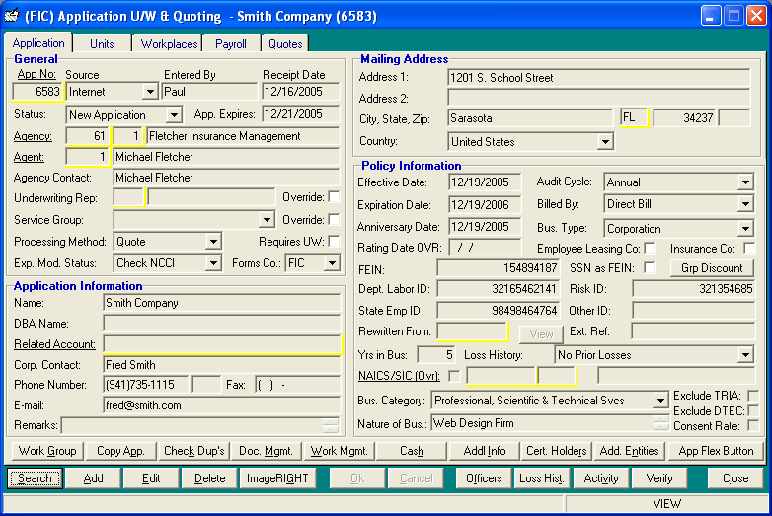Expand the Forms Co. dropdown
Screen dimensions: 772x516
[x=332, y=263]
